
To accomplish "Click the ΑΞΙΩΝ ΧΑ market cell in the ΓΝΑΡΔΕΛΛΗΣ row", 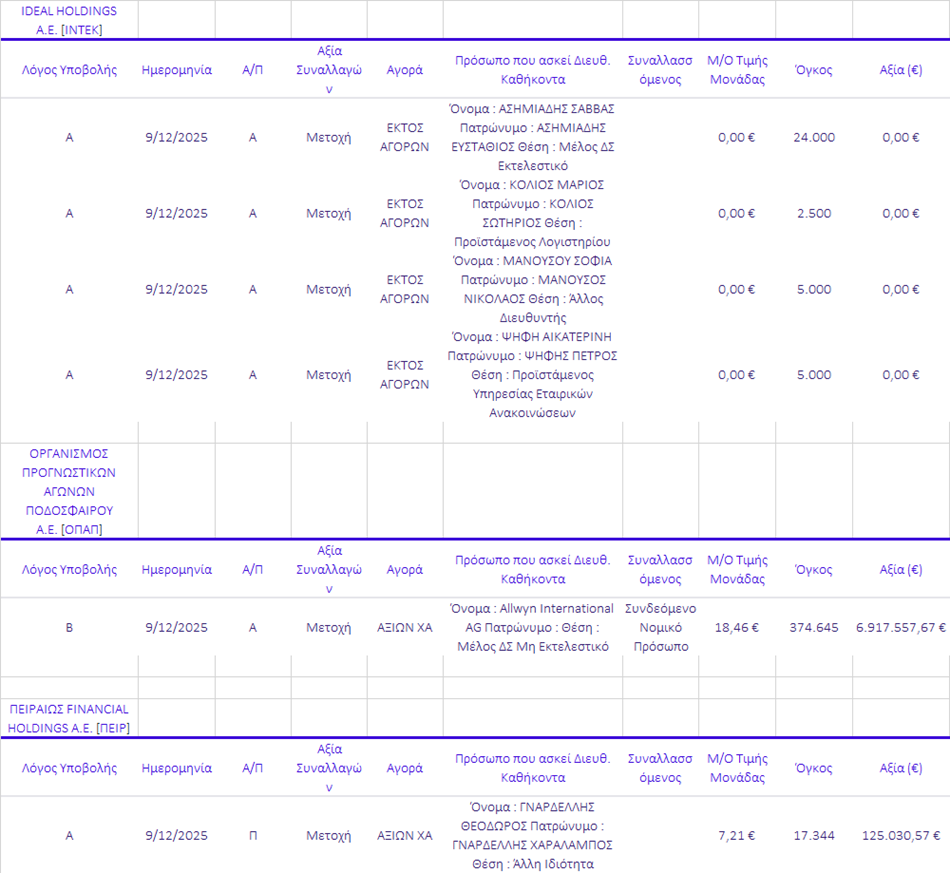I will click(404, 835).
